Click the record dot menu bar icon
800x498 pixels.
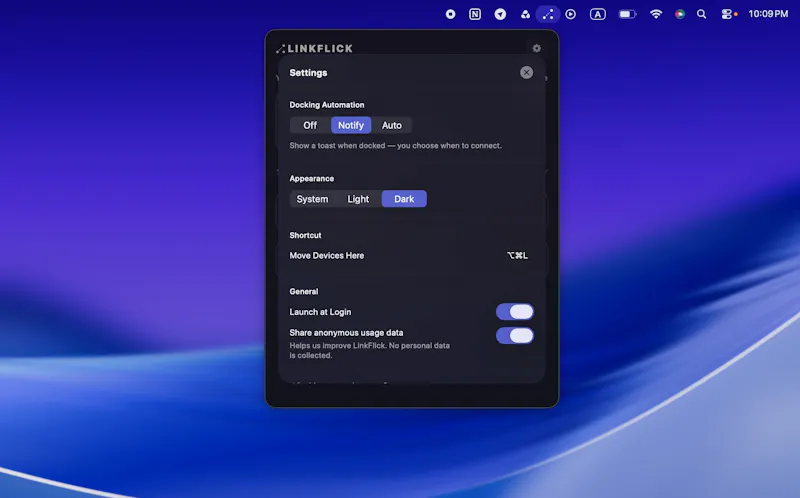pyautogui.click(x=450, y=14)
